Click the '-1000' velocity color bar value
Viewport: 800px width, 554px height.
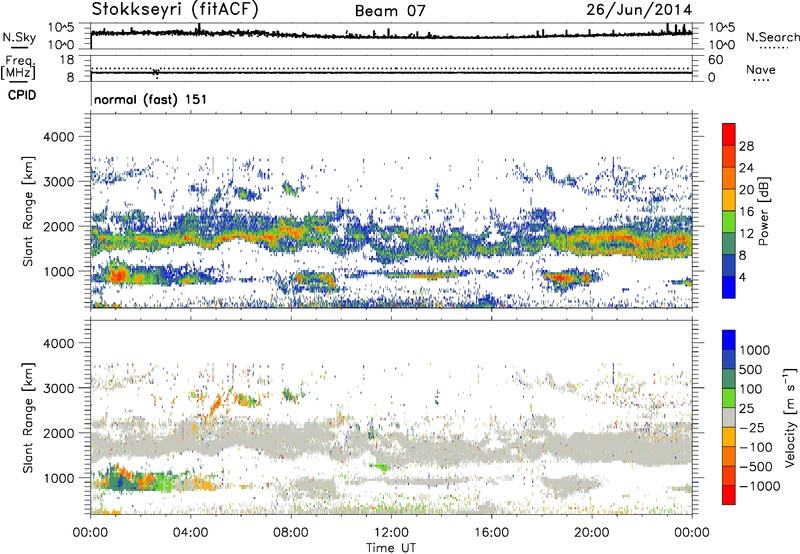point(760,486)
